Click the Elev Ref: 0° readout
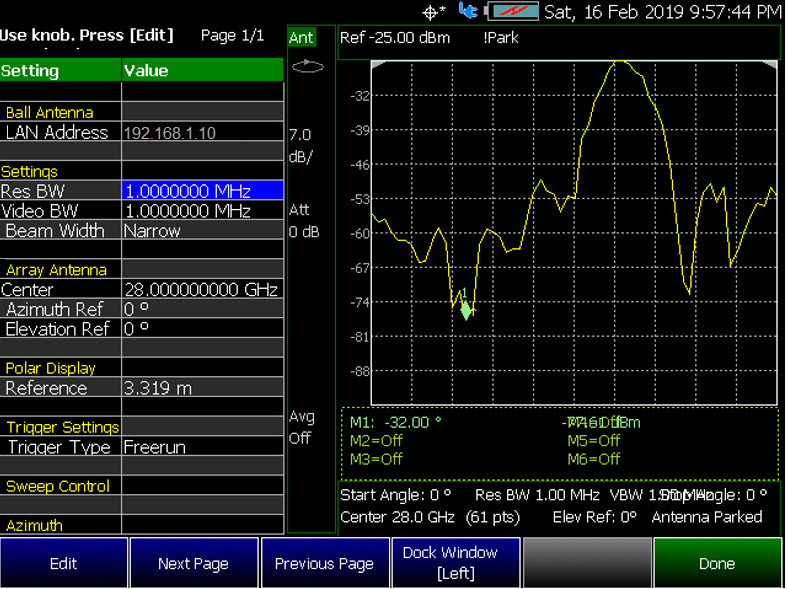The image size is (788, 589). click(x=595, y=517)
